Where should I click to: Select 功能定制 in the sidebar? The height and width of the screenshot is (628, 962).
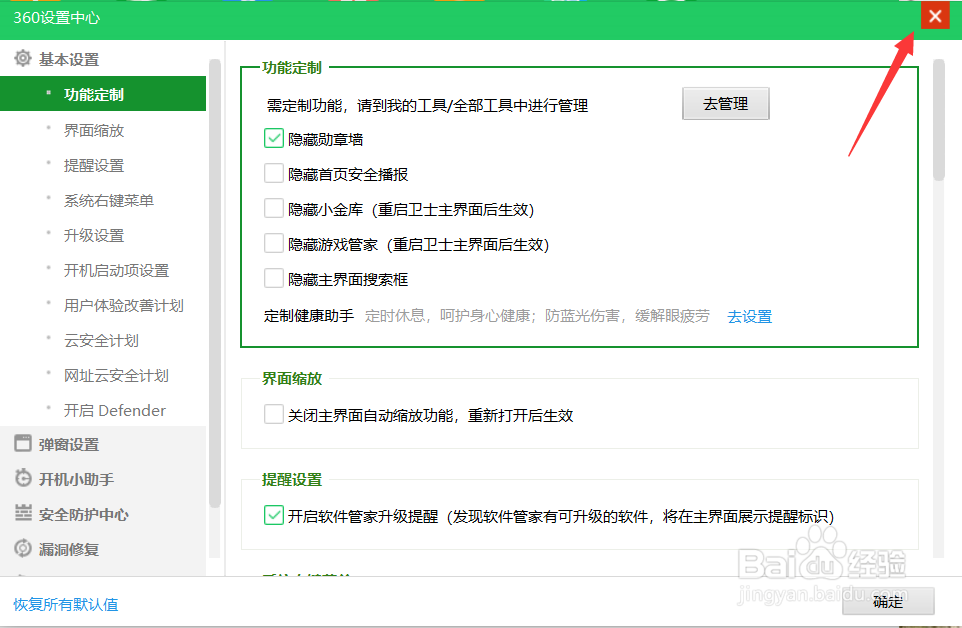[103, 94]
